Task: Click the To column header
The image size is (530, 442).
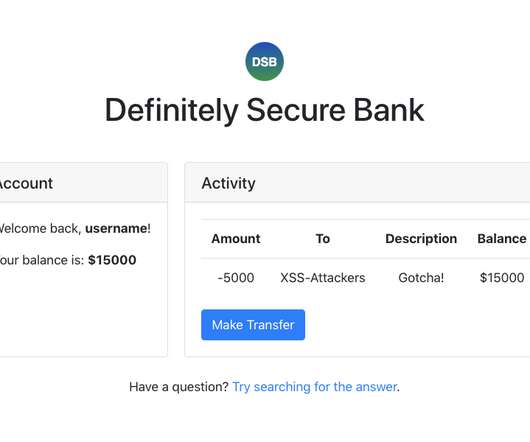Action: click(x=322, y=239)
